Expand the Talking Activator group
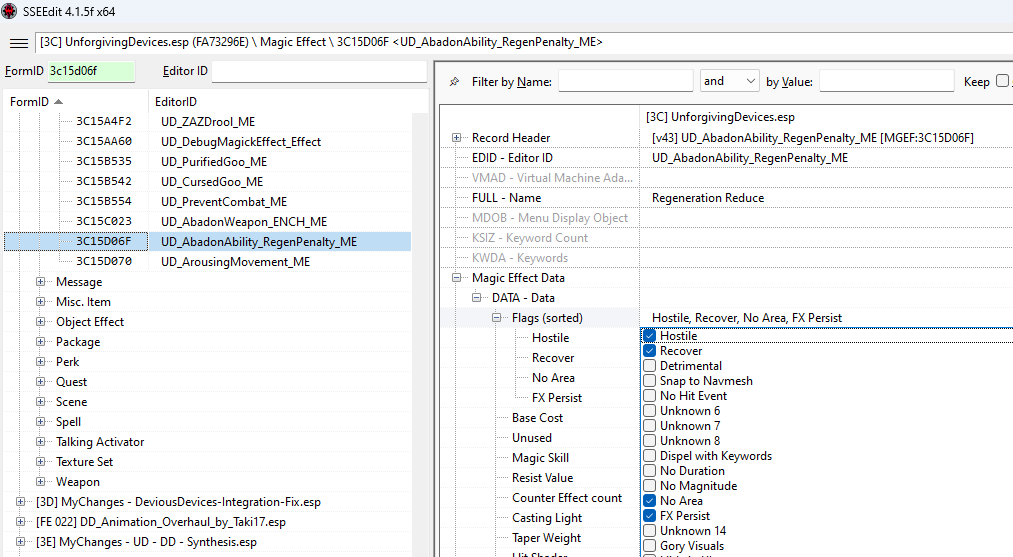 41,442
